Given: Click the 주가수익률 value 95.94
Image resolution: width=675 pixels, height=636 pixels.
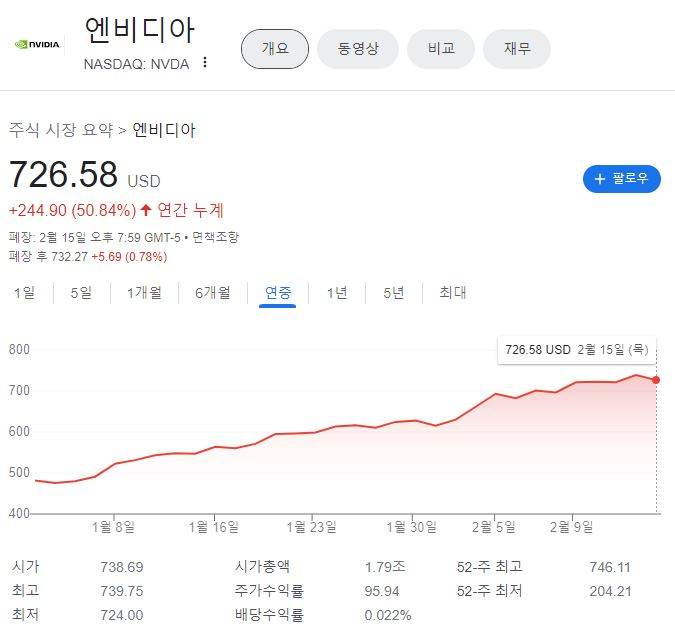Looking at the screenshot, I should point(382,591).
